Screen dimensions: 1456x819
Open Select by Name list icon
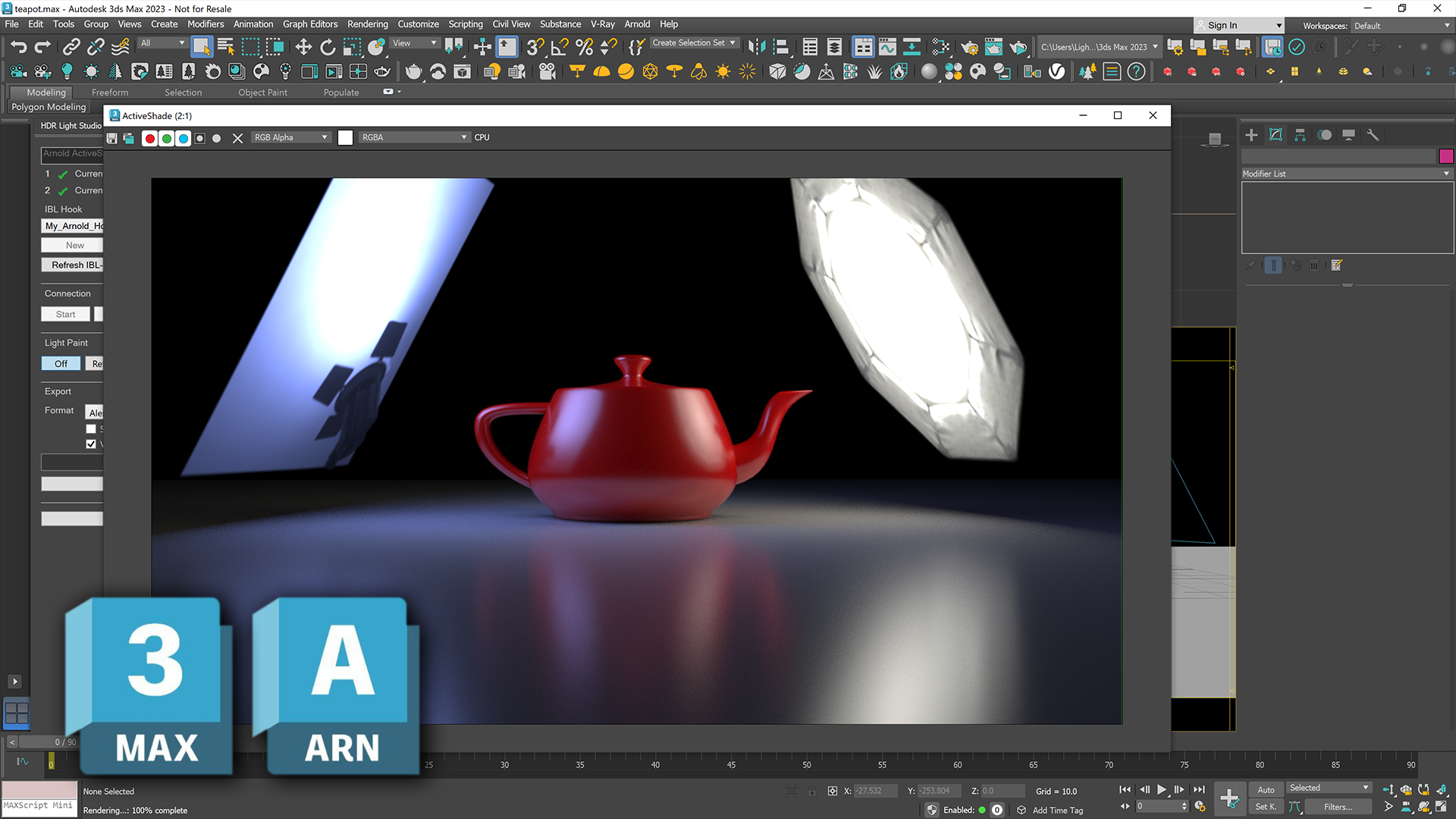click(x=226, y=47)
